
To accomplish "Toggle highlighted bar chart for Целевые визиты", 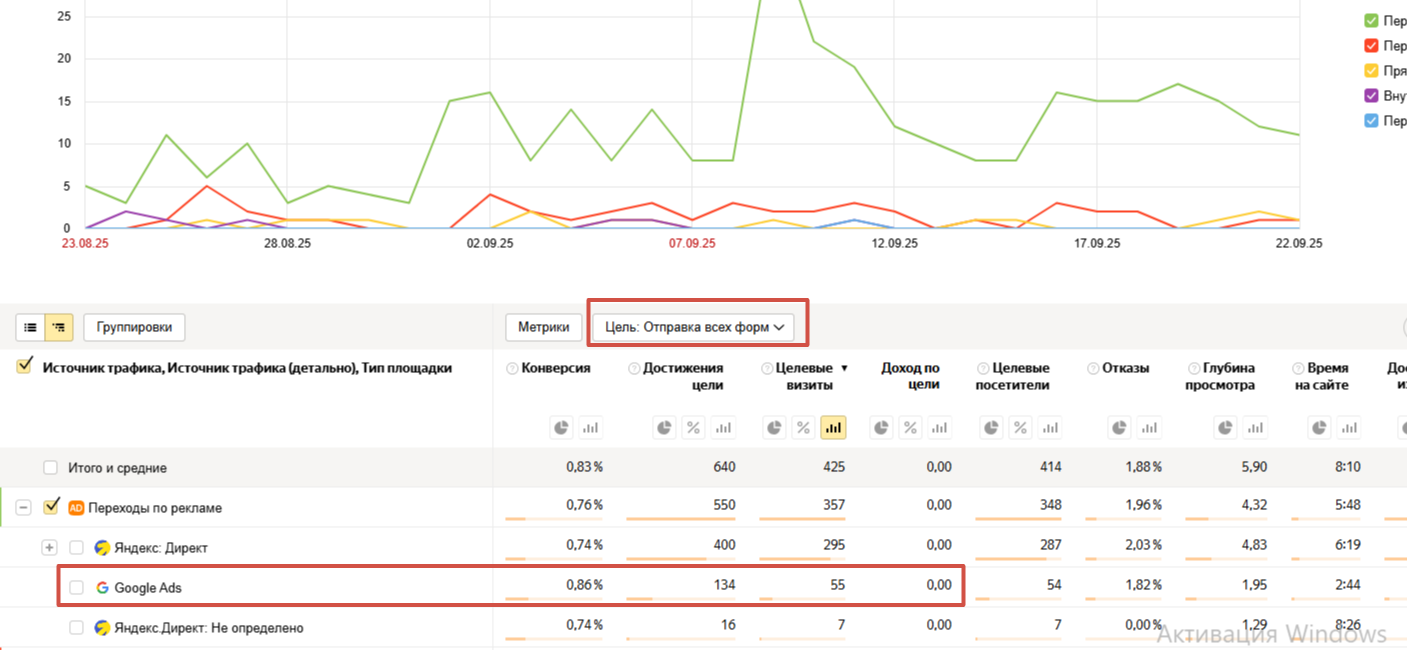I will [x=833, y=428].
